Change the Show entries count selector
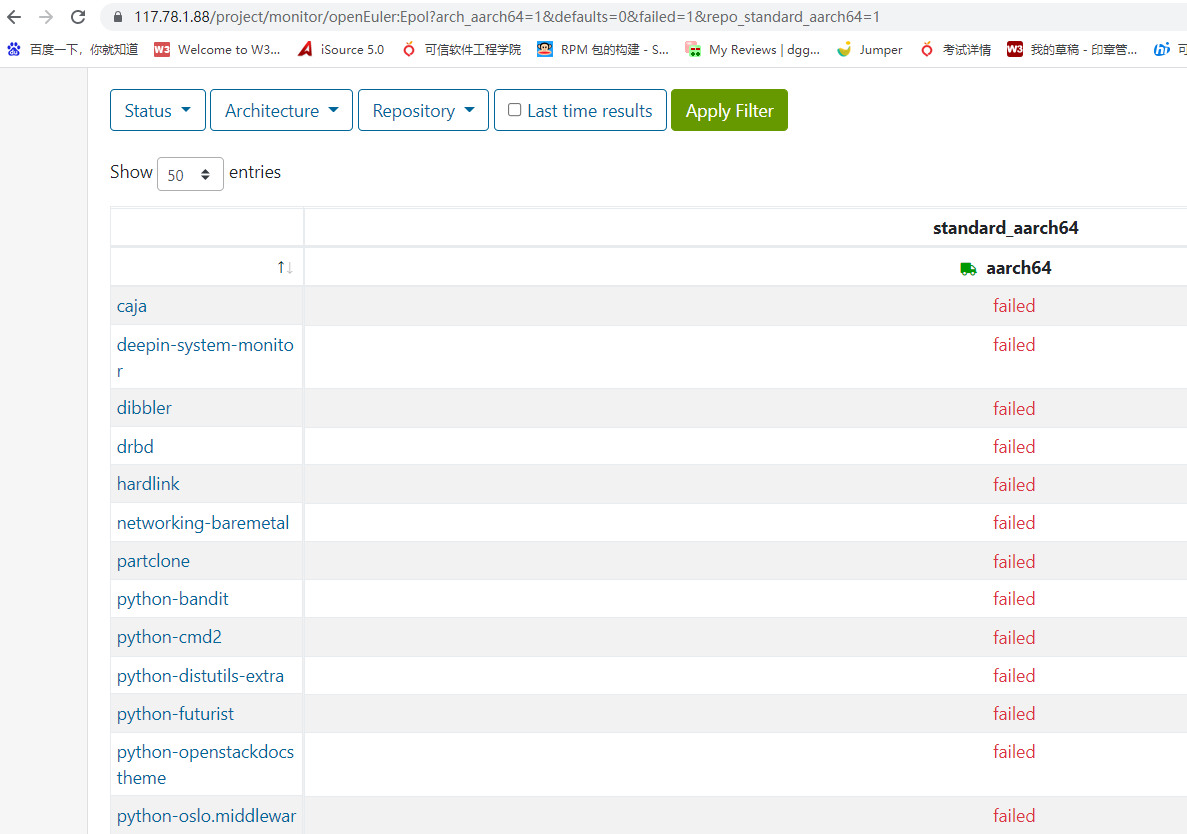Screen dimensions: 1187x834 (x=190, y=174)
